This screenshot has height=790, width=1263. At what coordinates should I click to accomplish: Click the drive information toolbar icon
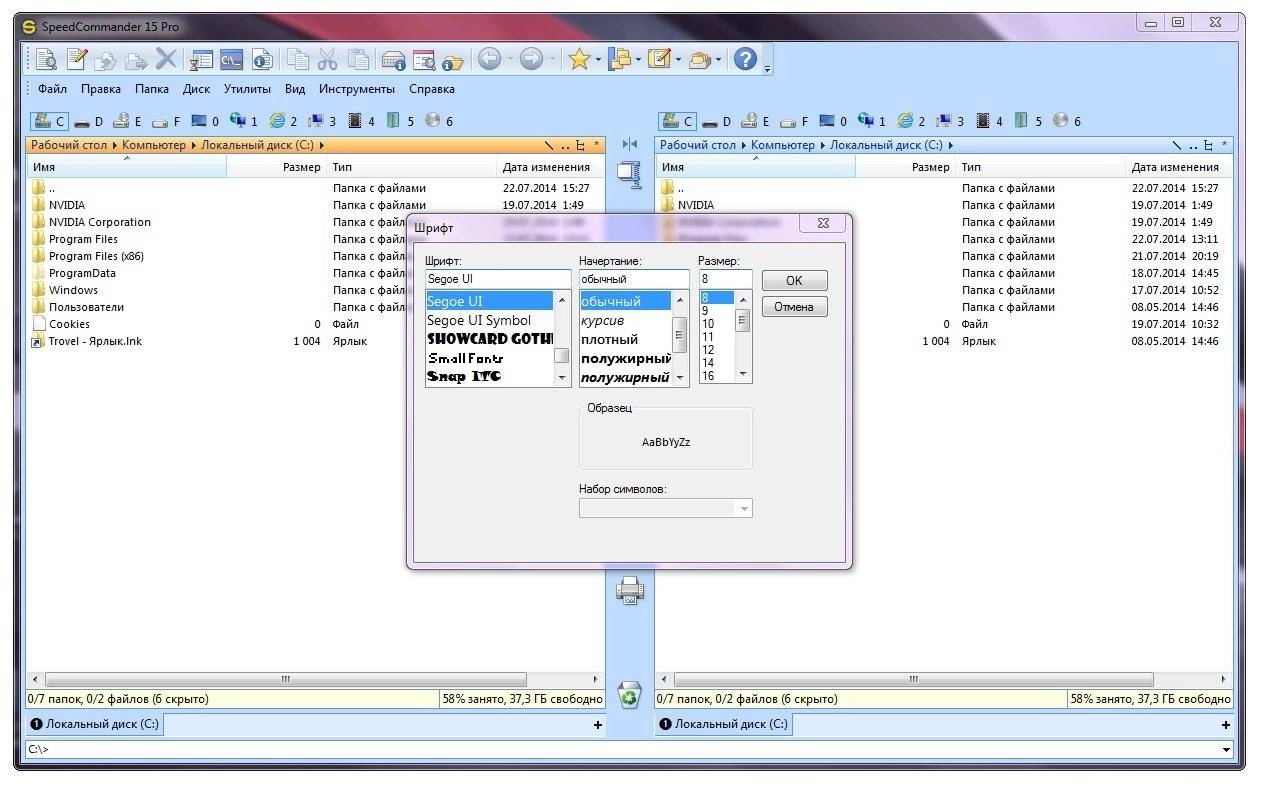click(x=393, y=60)
